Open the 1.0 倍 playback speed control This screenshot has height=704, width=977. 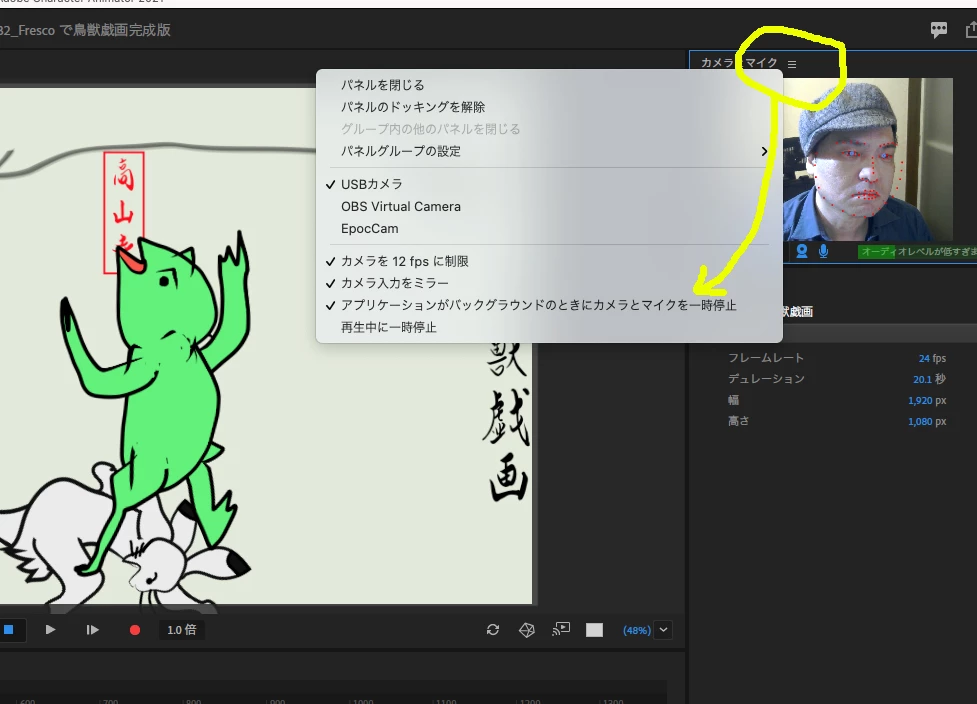181,630
